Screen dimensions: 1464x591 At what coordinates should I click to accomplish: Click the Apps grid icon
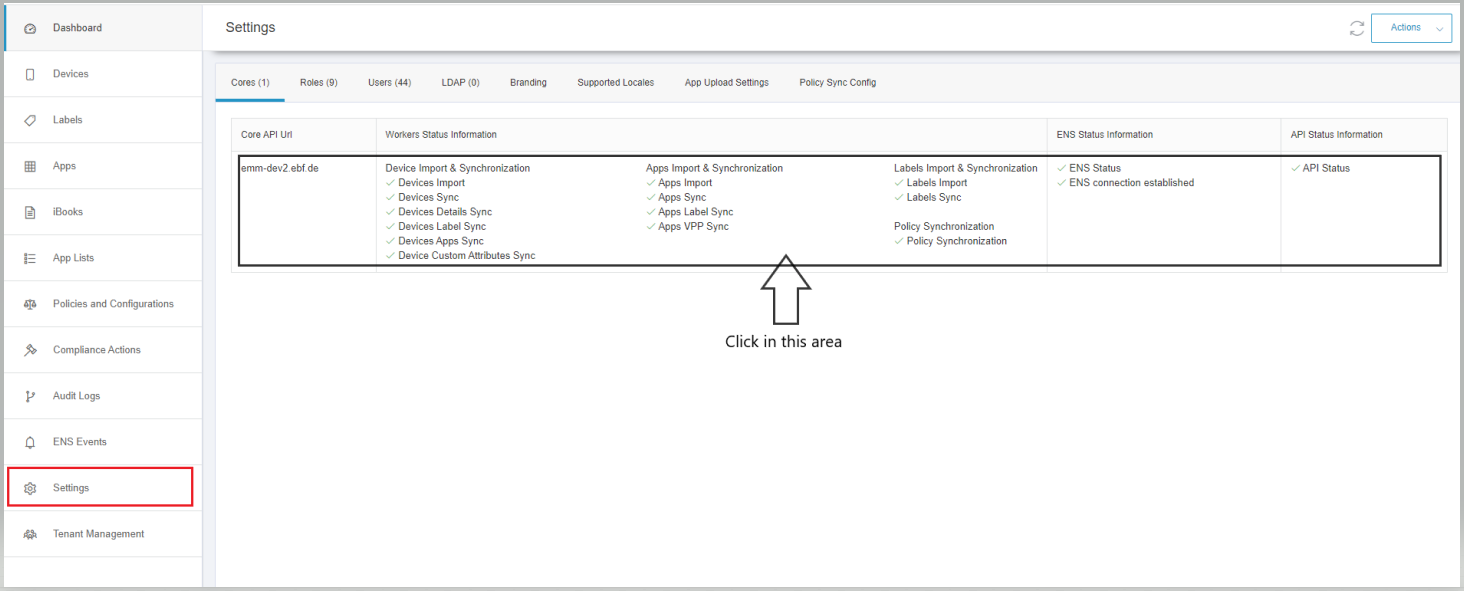pyautogui.click(x=30, y=166)
